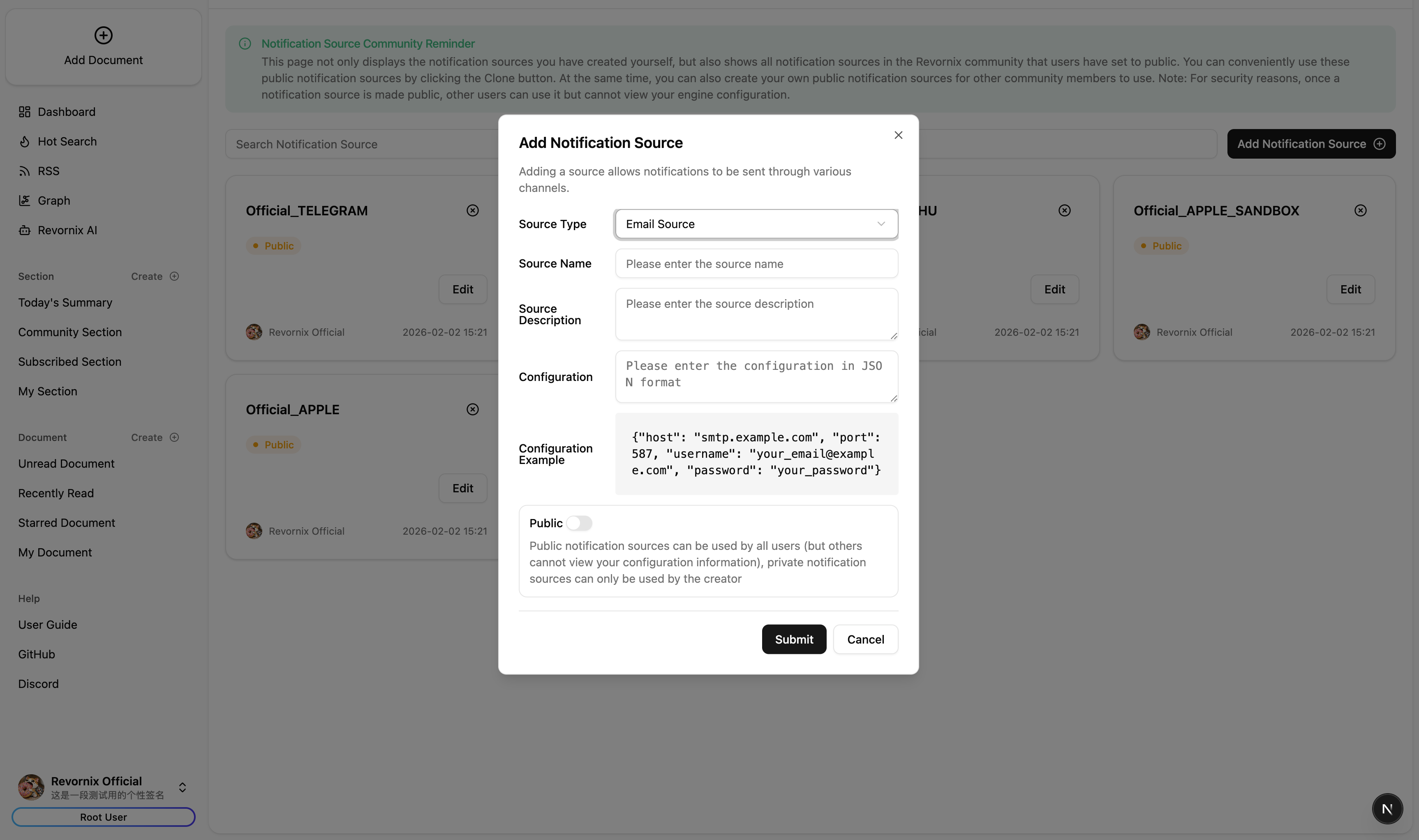This screenshot has height=840, width=1419.
Task: Remove Official_APPLE_SANDBOX with the x icon
Action: coord(1360,210)
